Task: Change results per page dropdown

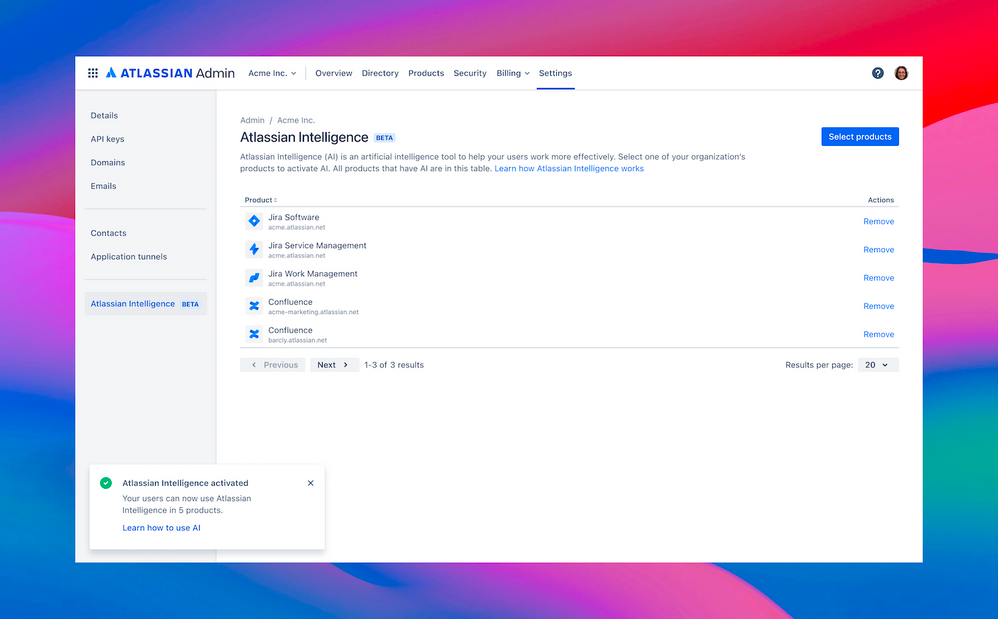Action: (878, 365)
